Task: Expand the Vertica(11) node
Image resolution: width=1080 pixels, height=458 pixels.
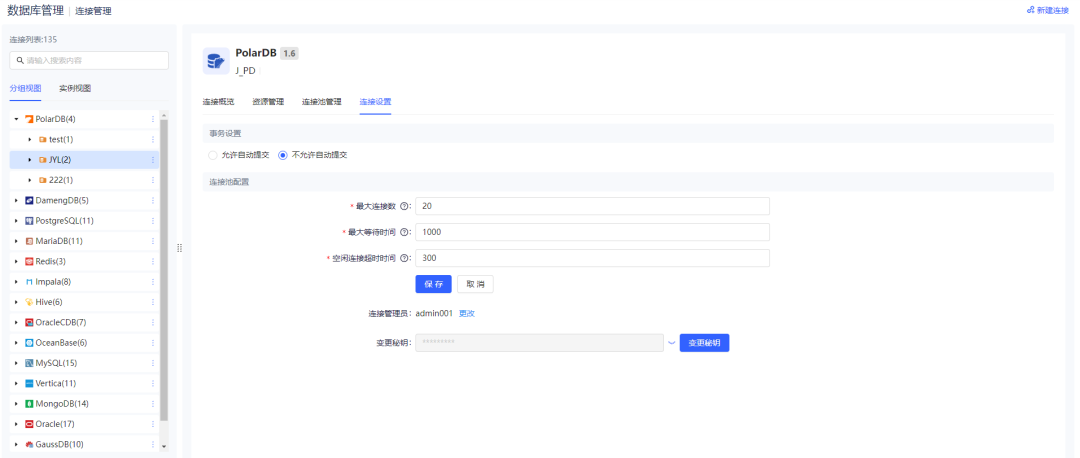Action: pos(17,383)
